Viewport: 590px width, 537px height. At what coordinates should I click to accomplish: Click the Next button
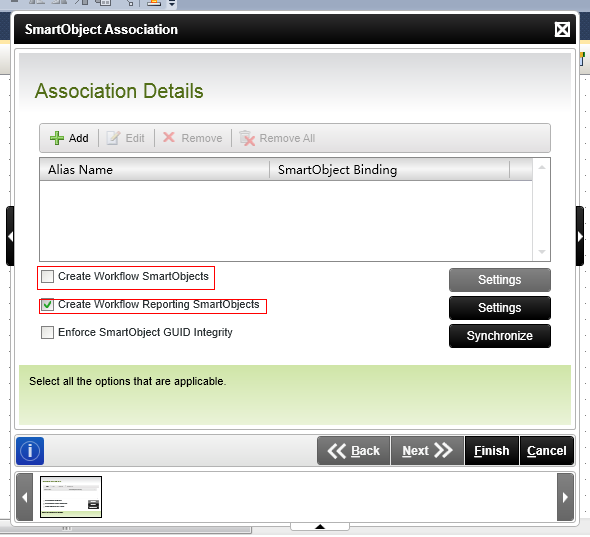point(427,451)
